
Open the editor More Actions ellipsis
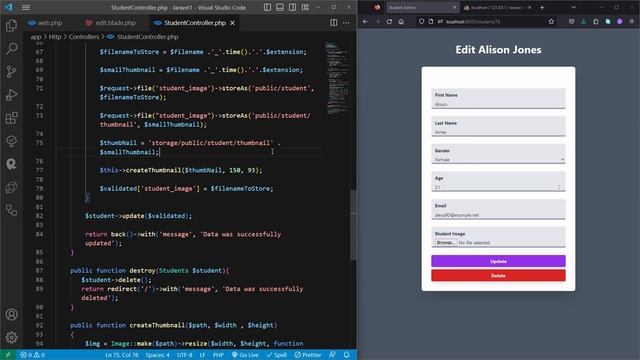[346, 23]
